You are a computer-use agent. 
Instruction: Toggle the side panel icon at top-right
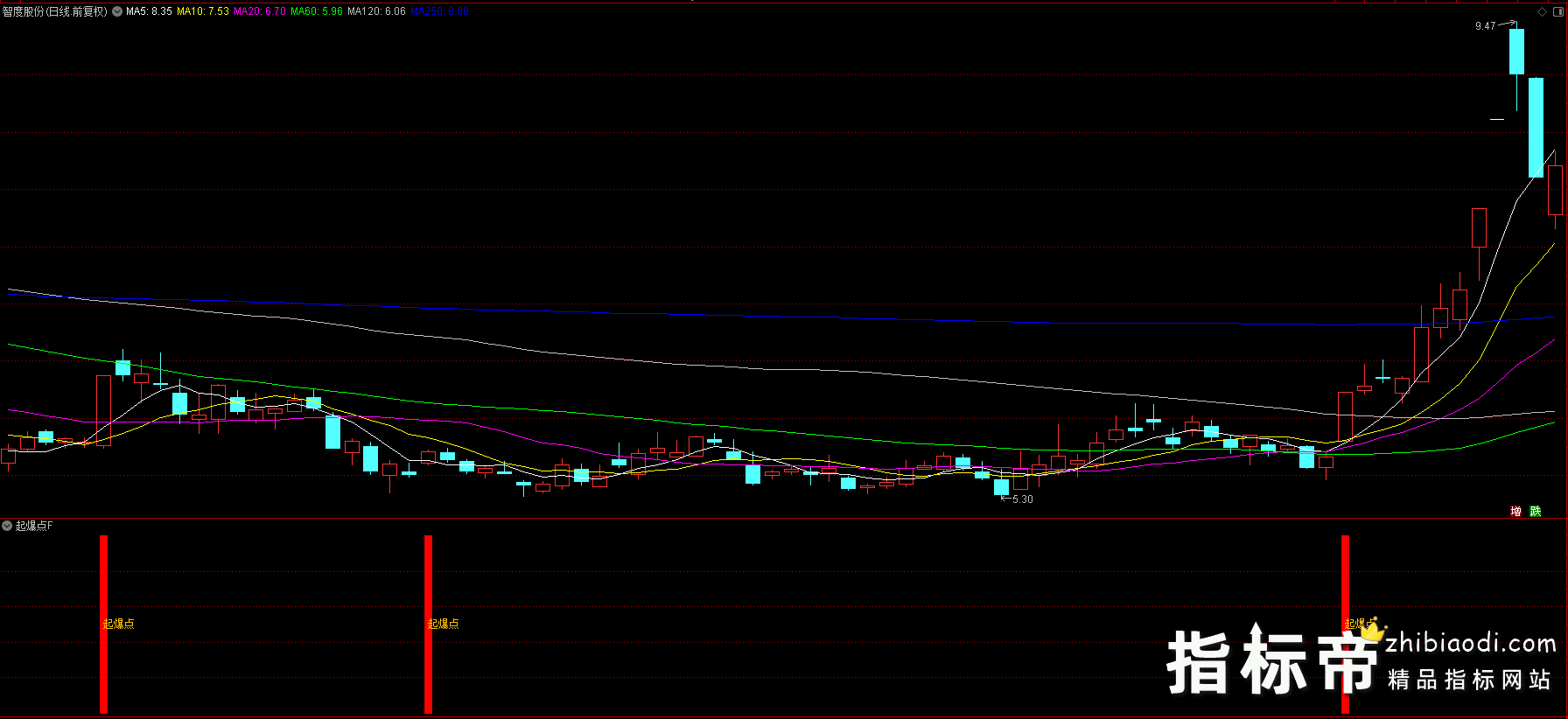[1557, 11]
